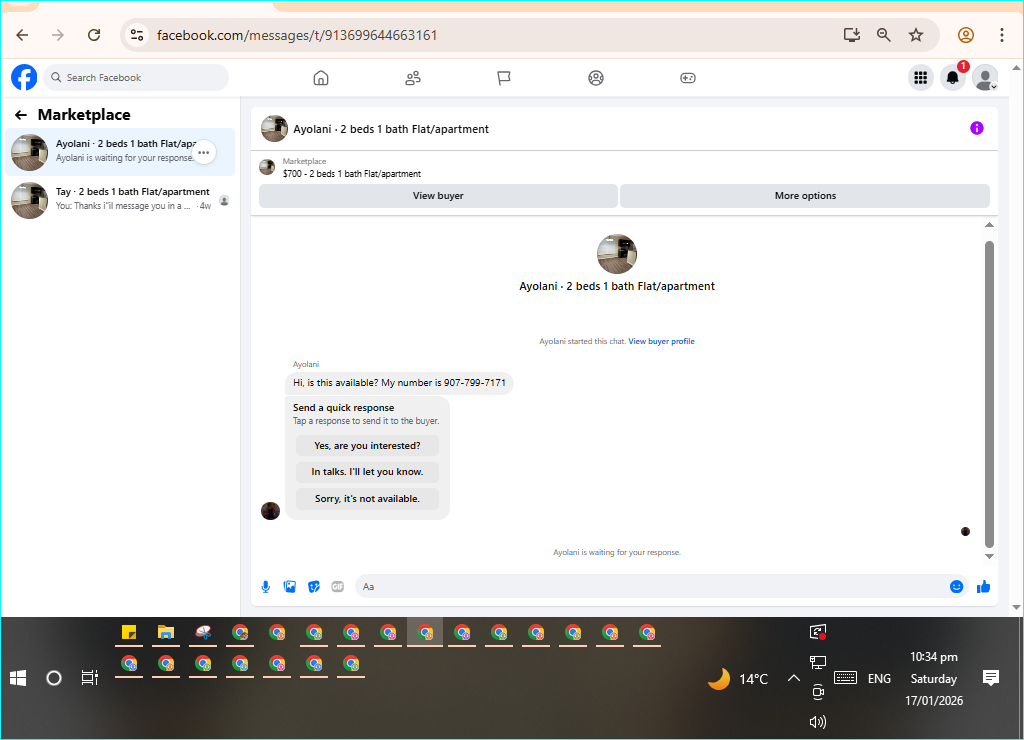Click the Search Facebook field
Screen dimensions: 1024x740
136,78
